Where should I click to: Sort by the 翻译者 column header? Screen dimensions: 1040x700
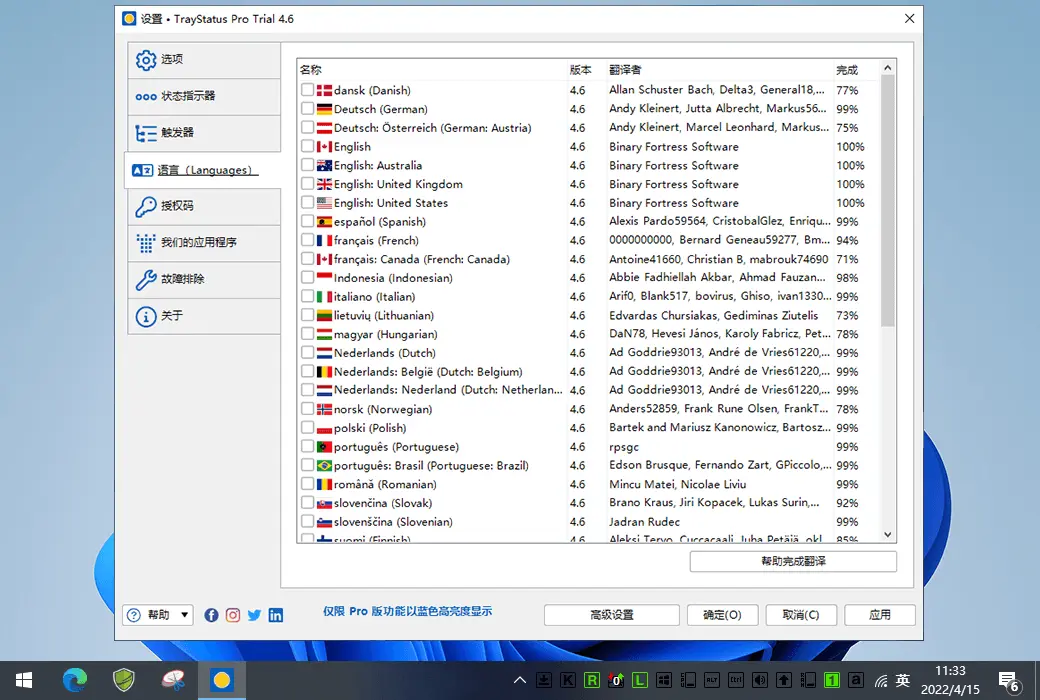(x=720, y=70)
